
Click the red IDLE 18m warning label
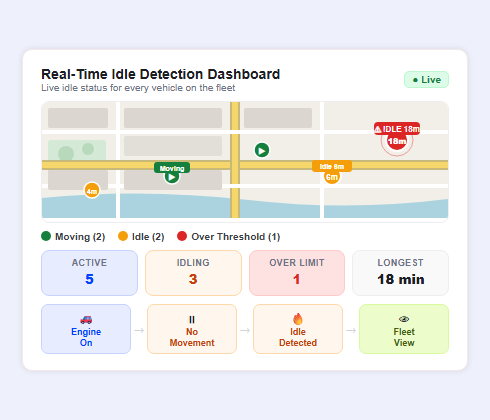coord(397,129)
